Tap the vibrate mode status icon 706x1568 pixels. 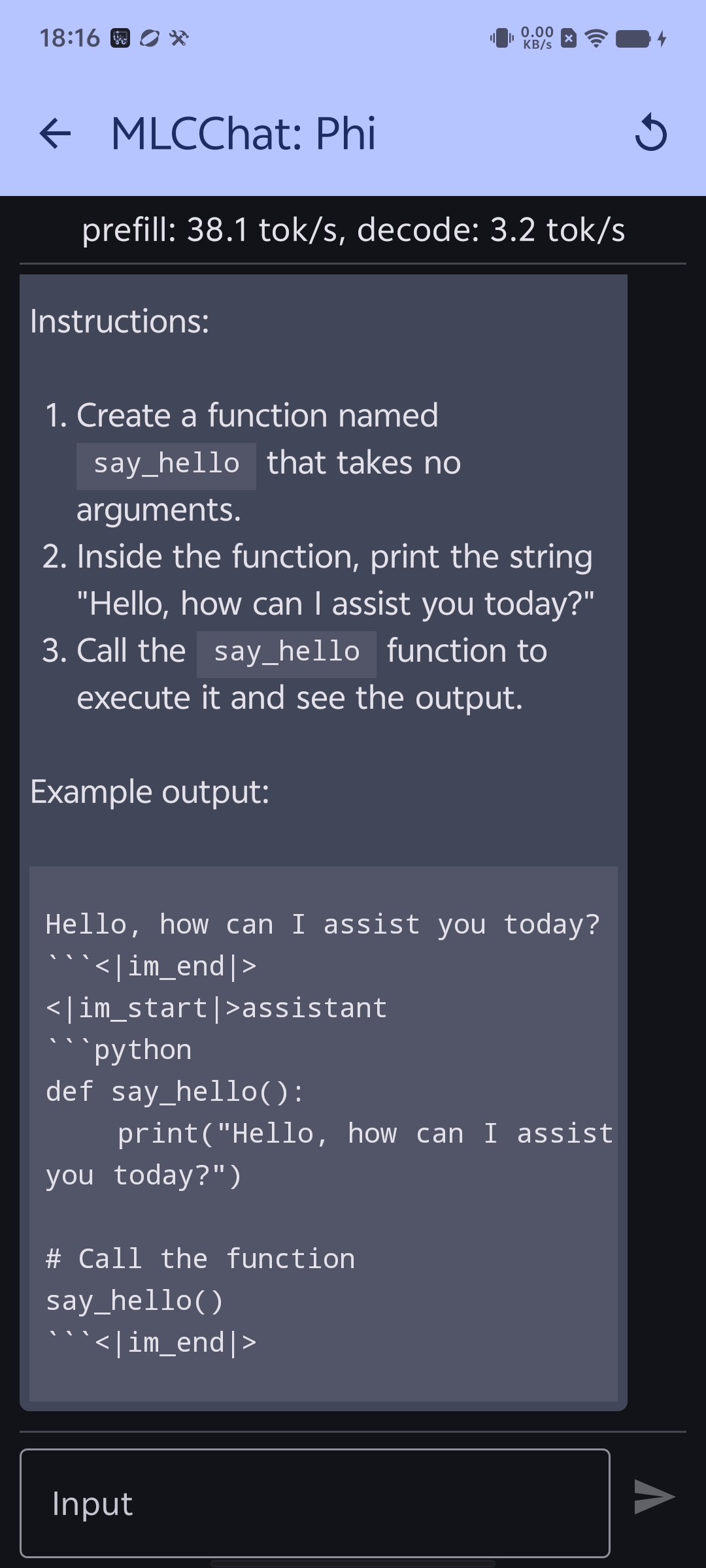pyautogui.click(x=501, y=38)
